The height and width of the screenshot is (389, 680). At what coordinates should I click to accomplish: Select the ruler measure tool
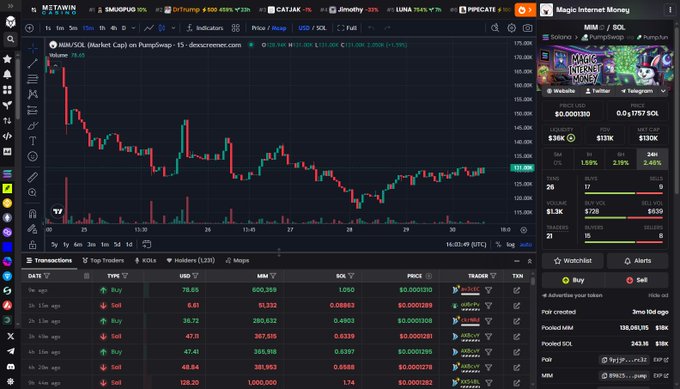33,177
